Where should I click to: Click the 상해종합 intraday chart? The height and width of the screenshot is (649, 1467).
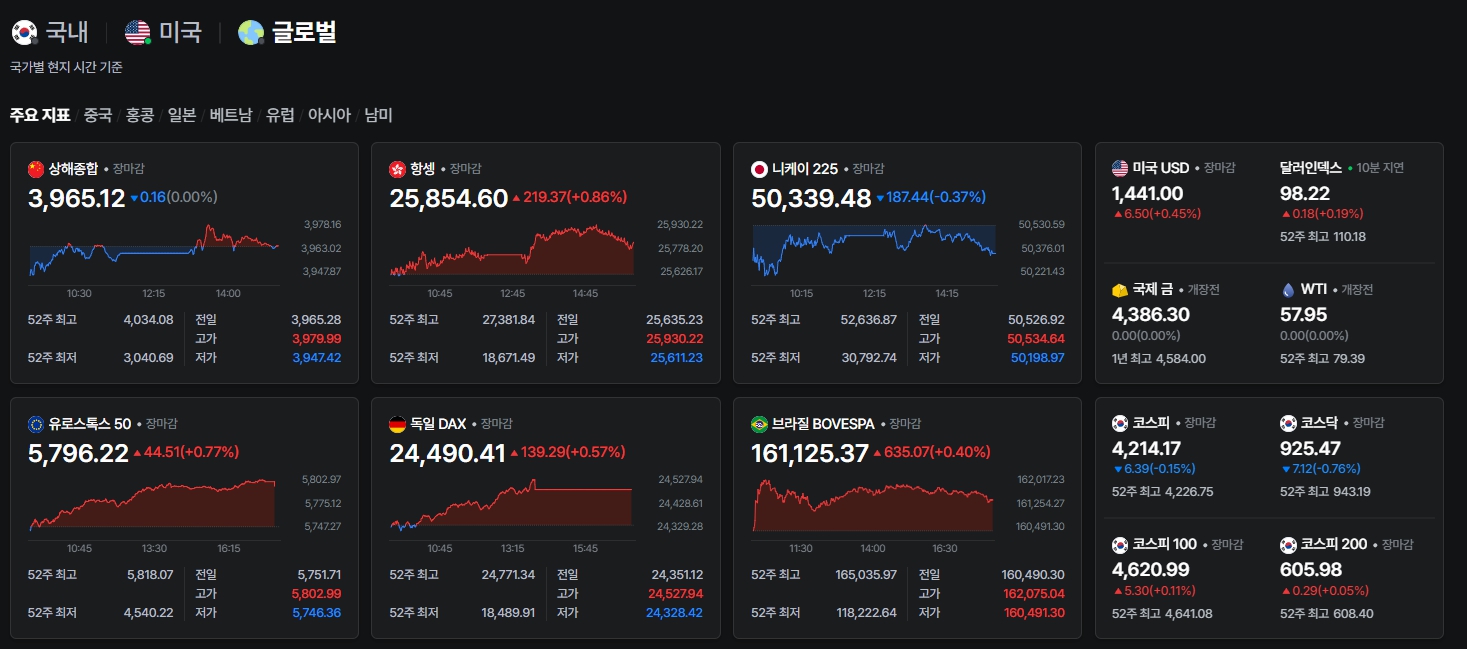tap(155, 250)
